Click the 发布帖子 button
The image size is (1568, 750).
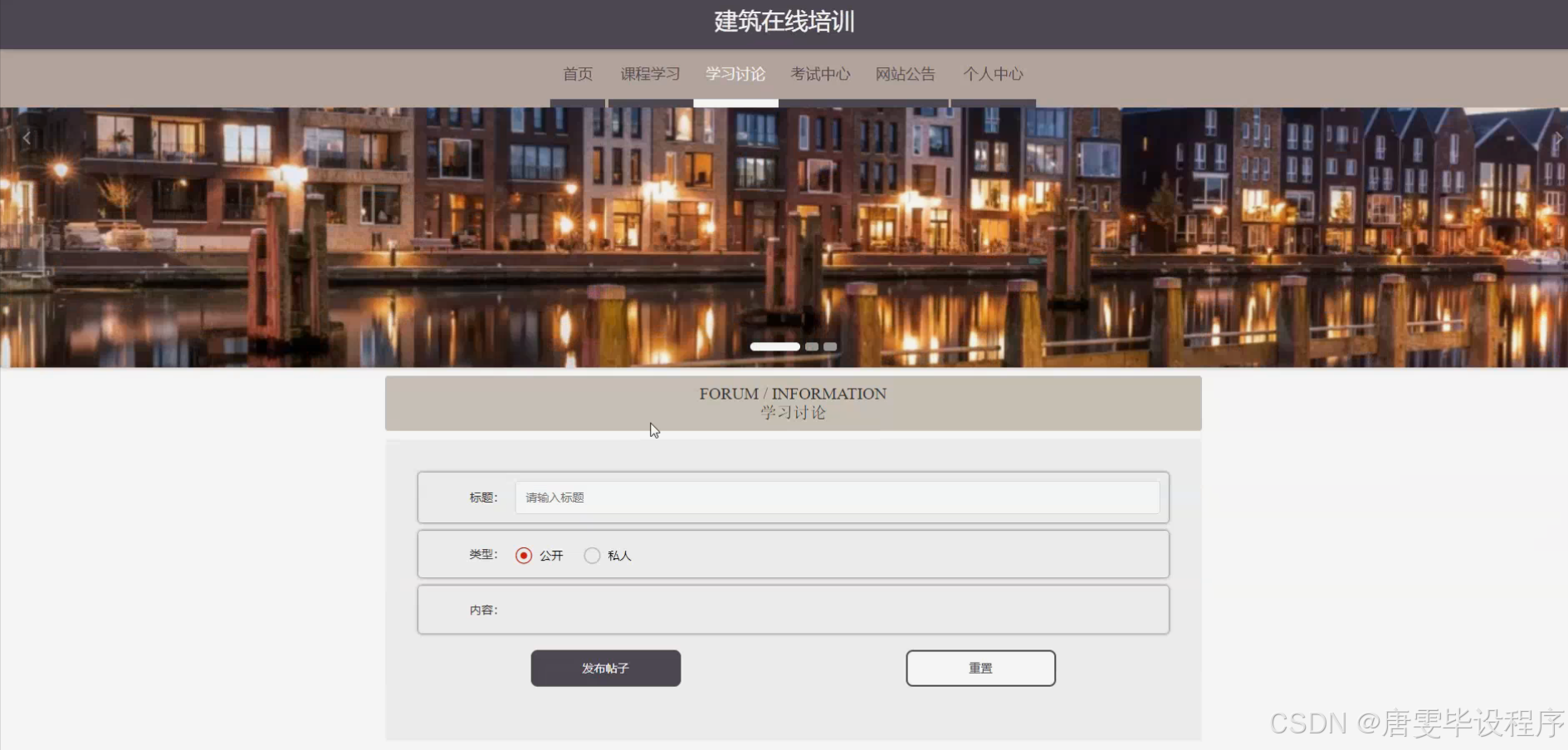click(606, 669)
